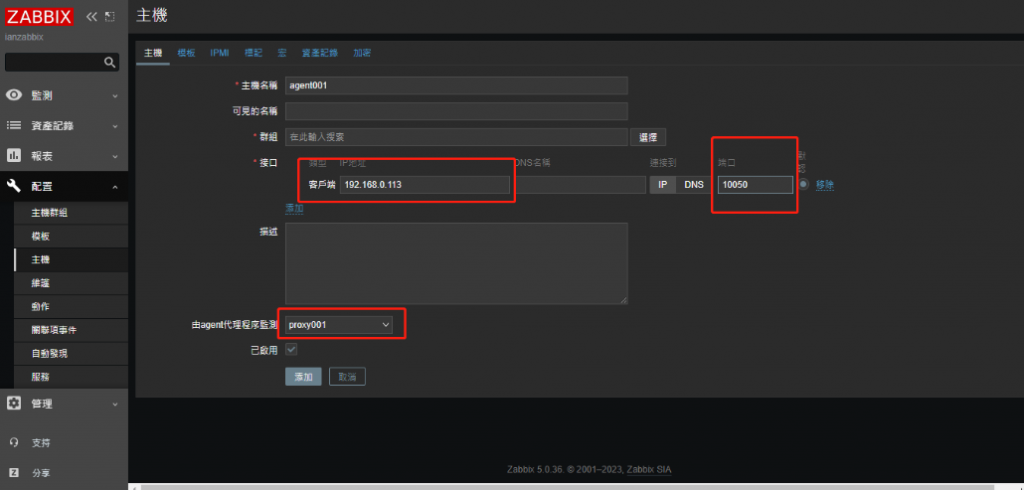Click the 選擇 group button
Viewport: 1024px width, 490px height.
point(648,137)
